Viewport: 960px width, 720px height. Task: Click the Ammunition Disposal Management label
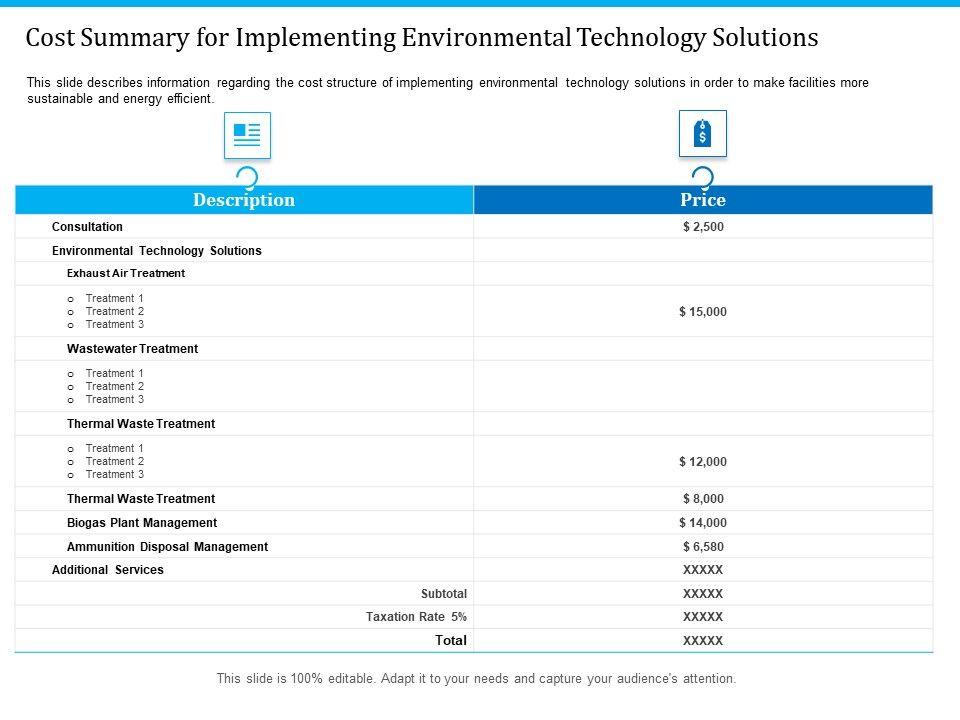pyautogui.click(x=167, y=547)
